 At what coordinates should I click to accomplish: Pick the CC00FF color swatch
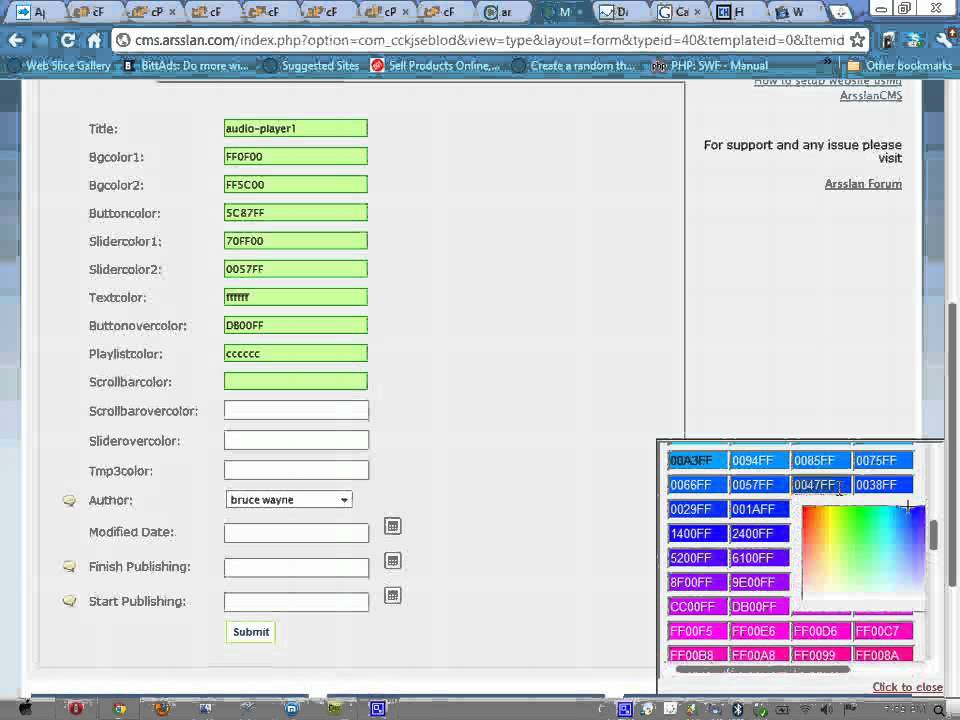[x=697, y=607]
